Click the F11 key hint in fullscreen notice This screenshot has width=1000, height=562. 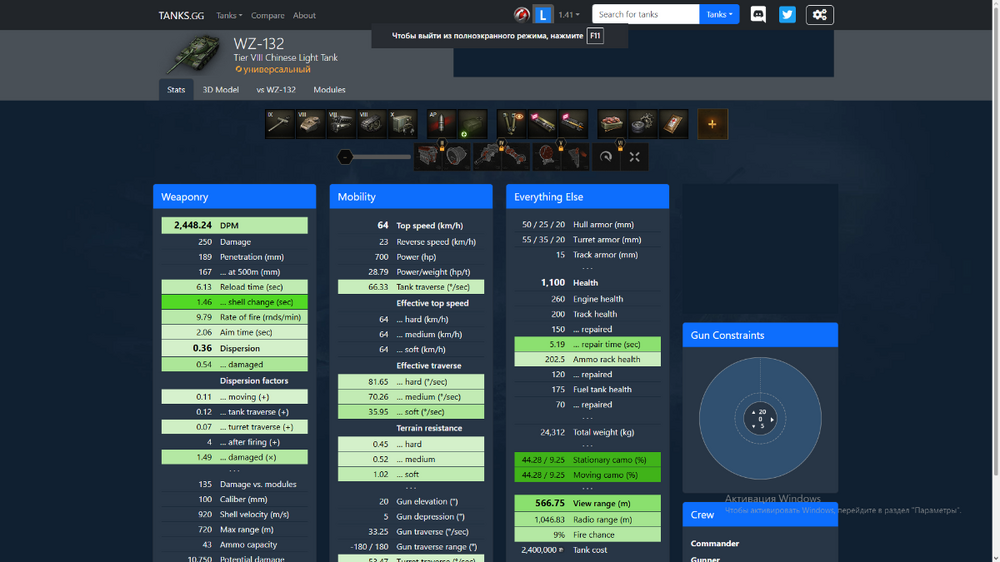coord(595,36)
